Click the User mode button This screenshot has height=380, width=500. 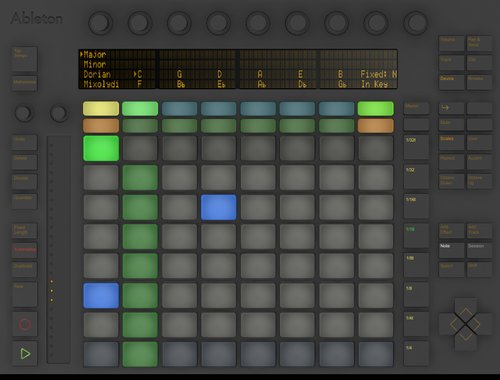coord(479,143)
